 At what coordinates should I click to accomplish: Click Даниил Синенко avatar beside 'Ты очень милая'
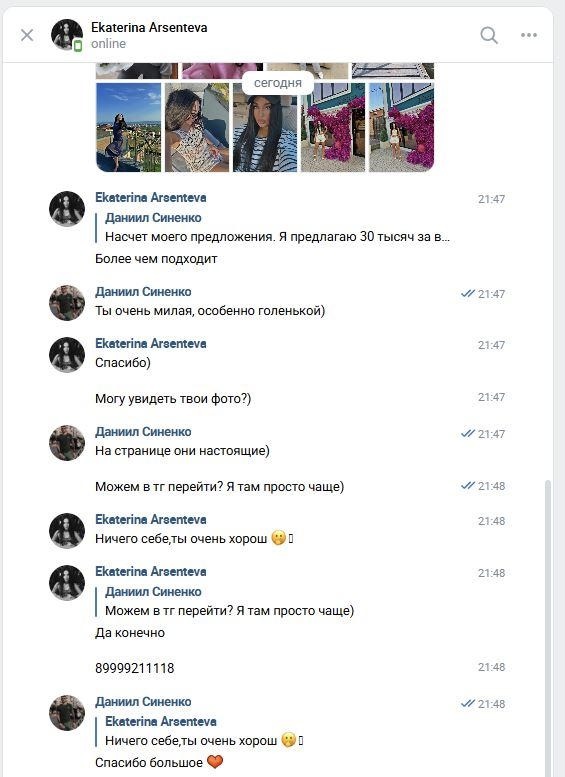[x=67, y=303]
